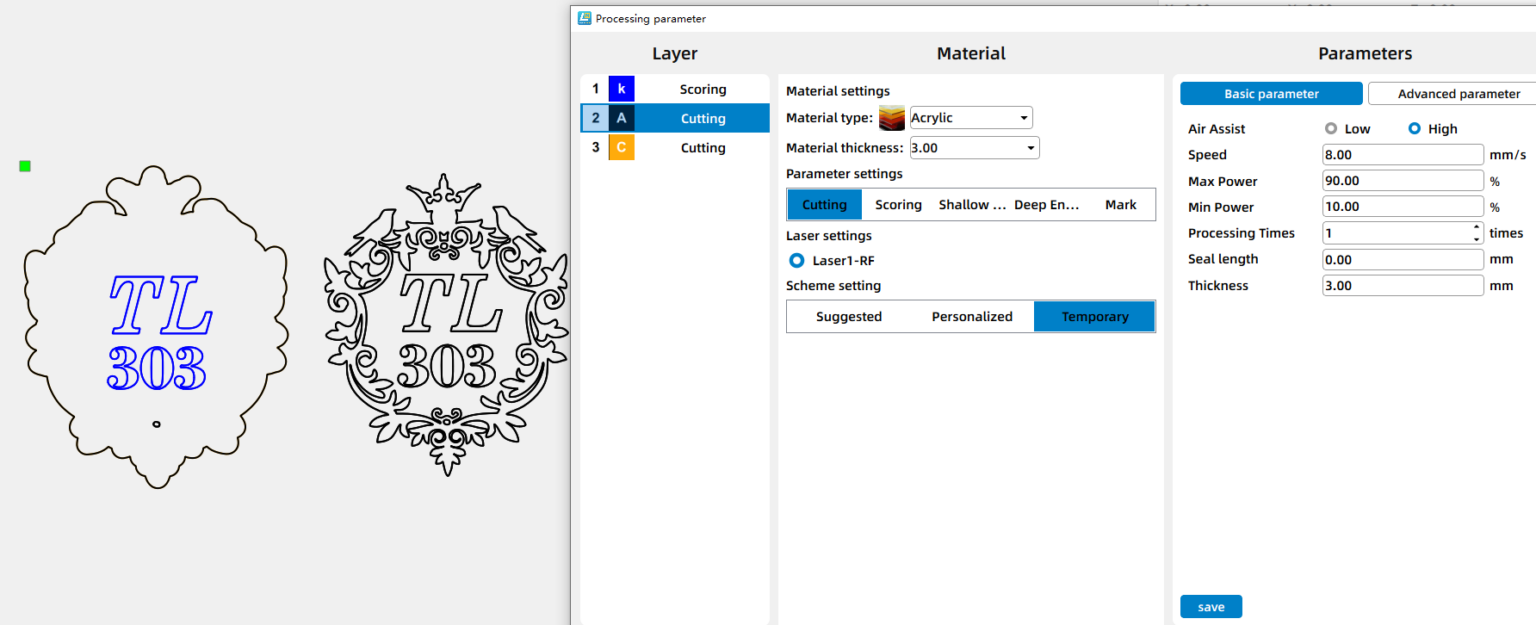Select the blue TL text on canvas
The image size is (1536, 625).
tap(160, 305)
